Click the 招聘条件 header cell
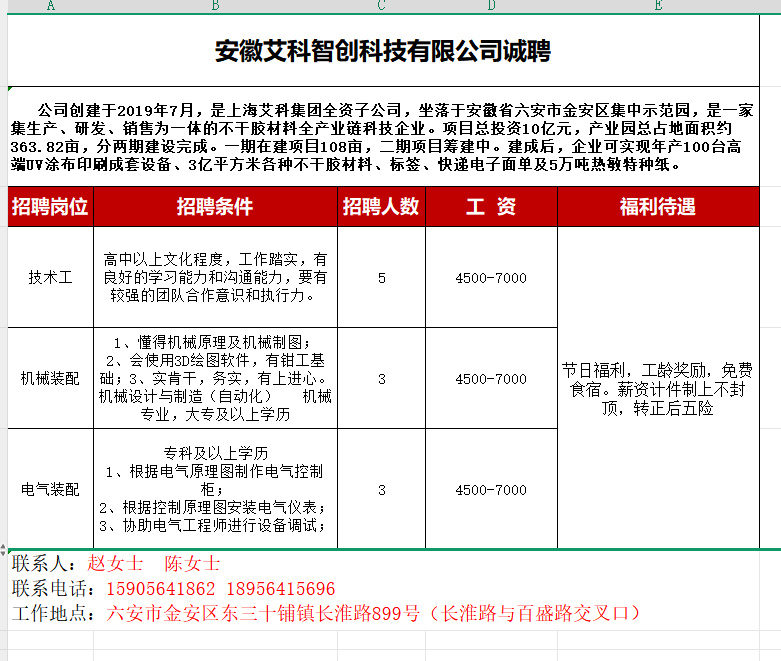This screenshot has height=661, width=781. [215, 207]
